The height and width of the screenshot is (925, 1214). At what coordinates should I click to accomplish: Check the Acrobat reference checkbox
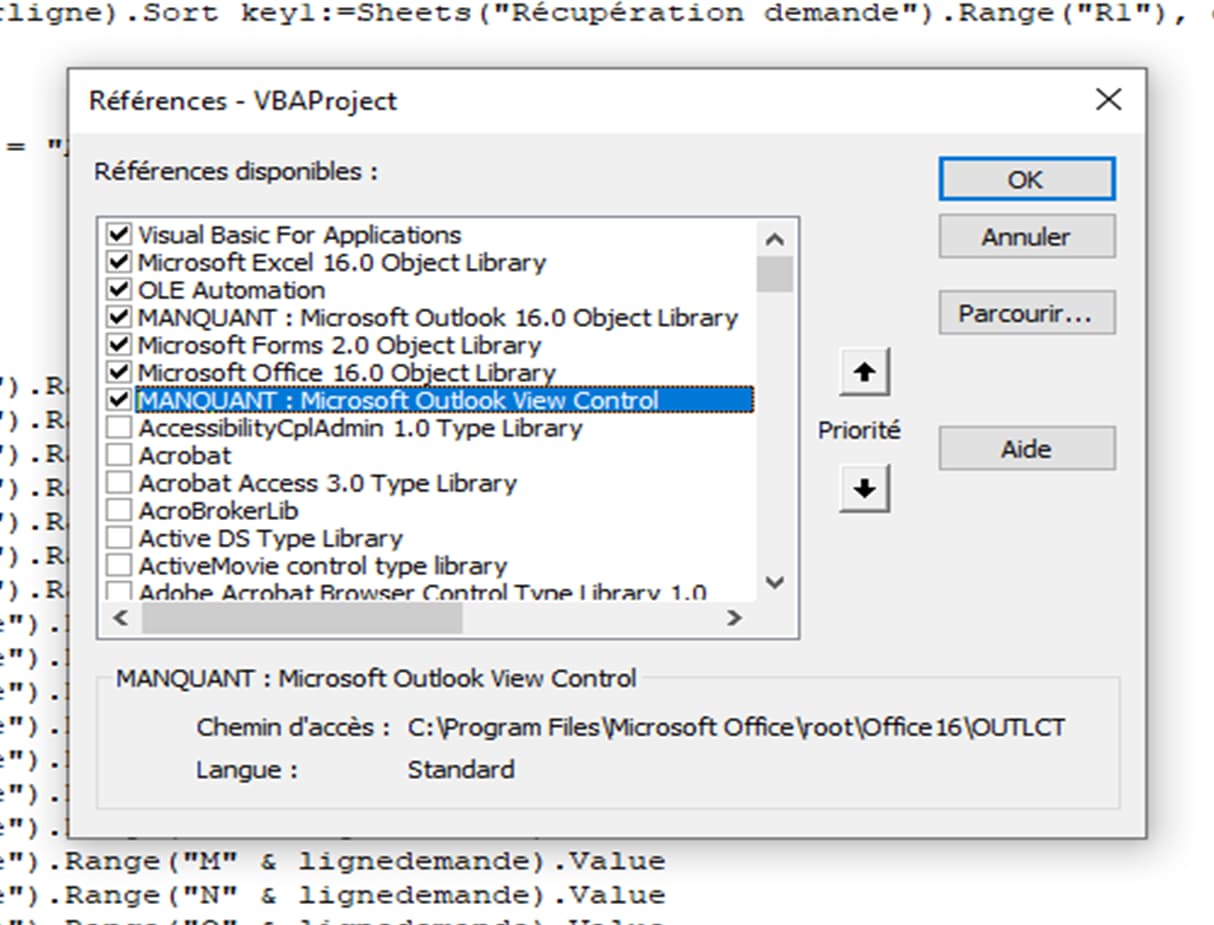[119, 455]
